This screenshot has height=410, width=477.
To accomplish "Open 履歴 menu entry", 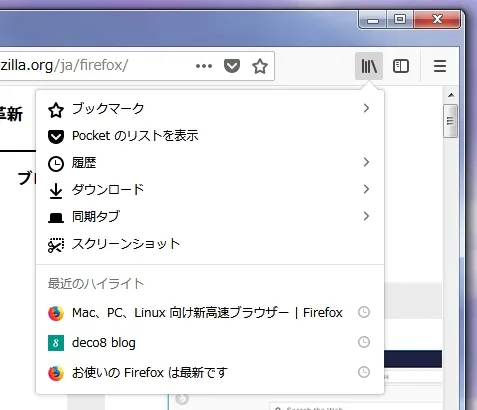I will (210, 163).
